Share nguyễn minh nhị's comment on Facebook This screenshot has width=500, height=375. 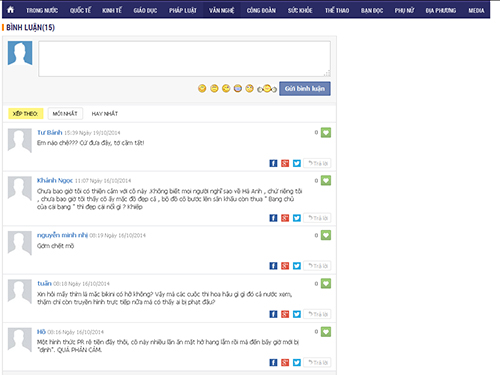(273, 266)
